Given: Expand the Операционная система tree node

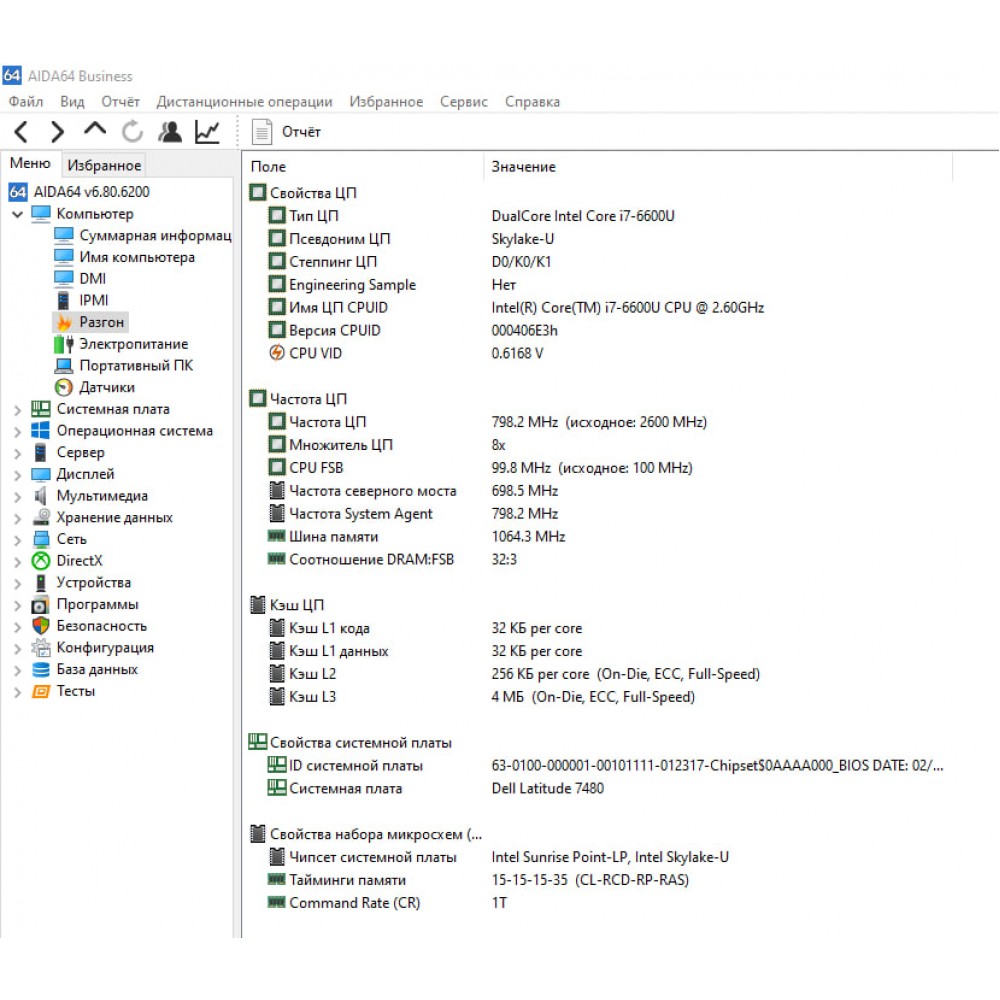Looking at the screenshot, I should 18,432.
